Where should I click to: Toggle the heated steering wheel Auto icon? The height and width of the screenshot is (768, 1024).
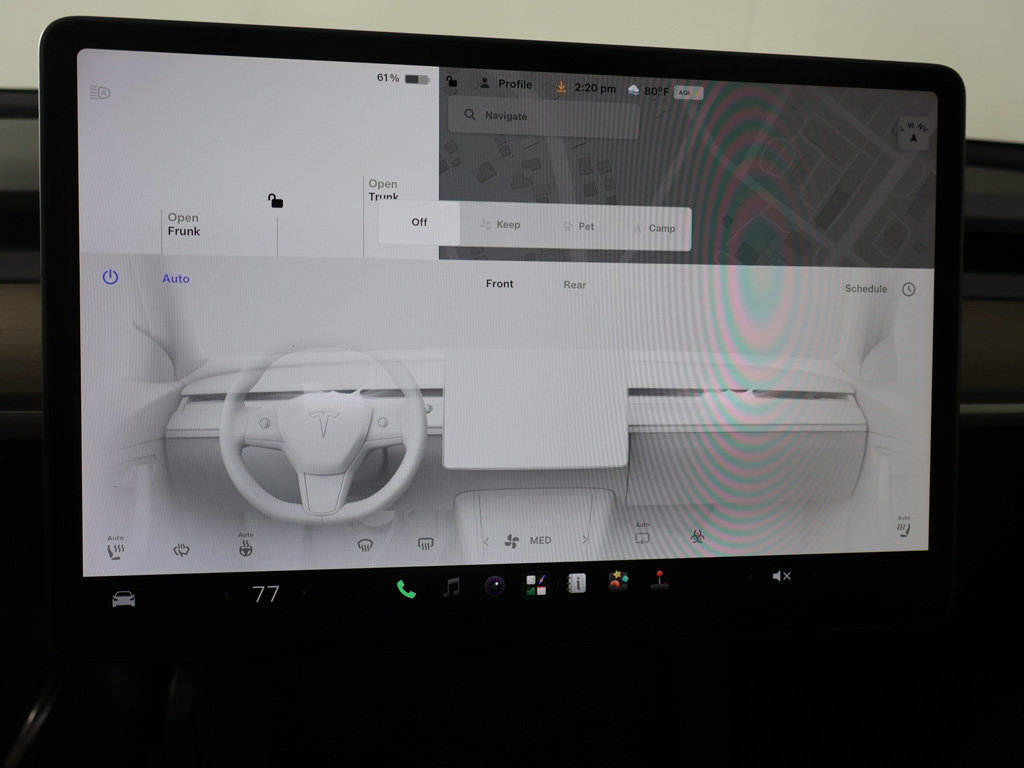coord(246,545)
